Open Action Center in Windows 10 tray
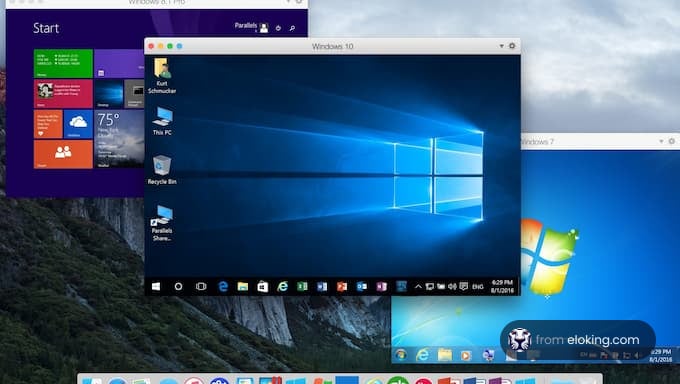Image resolution: width=680 pixels, height=384 pixels. 464,286
